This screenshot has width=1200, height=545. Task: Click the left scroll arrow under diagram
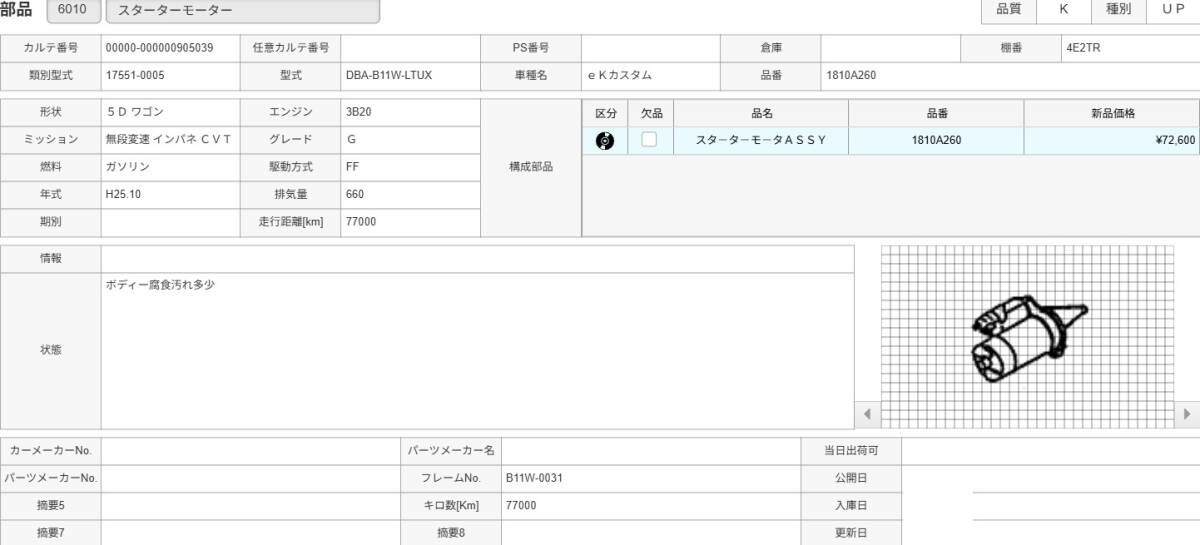(867, 413)
